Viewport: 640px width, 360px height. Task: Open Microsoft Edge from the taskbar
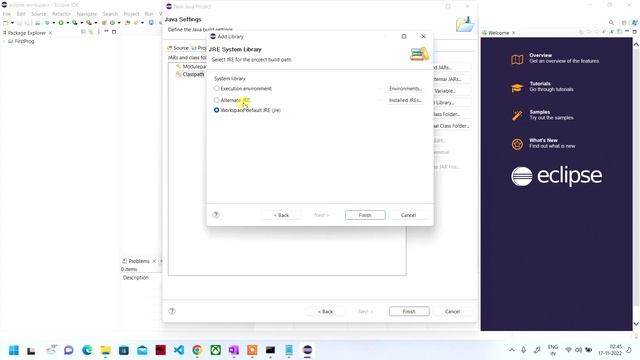point(87,350)
